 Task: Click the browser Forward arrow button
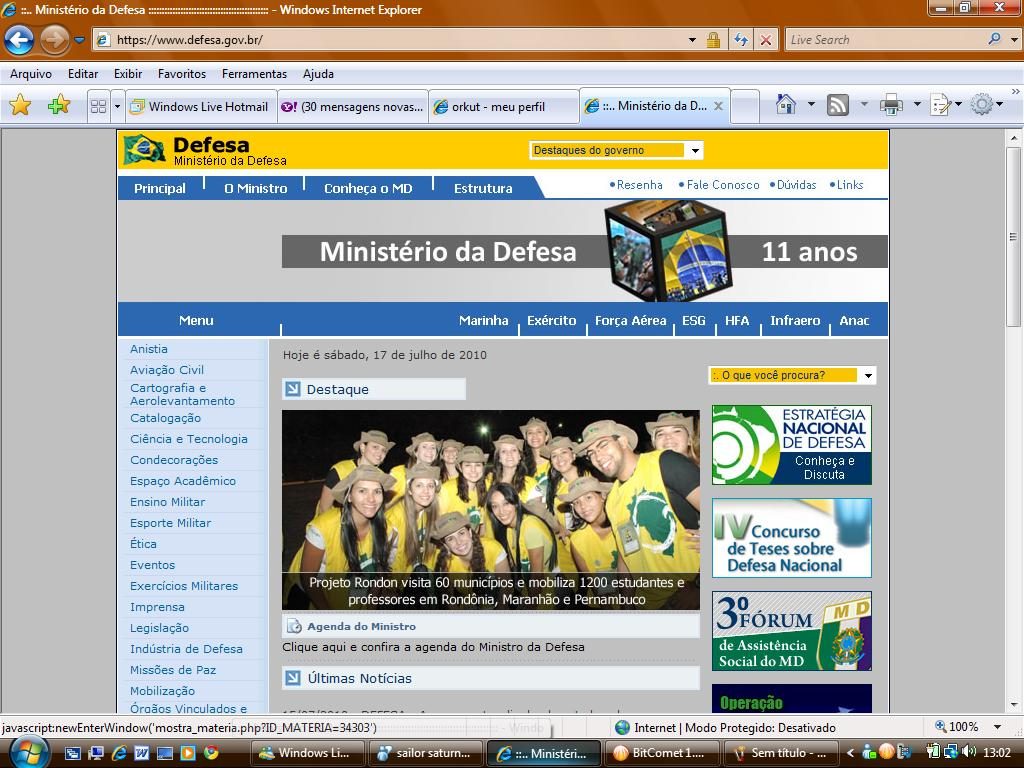tap(54, 40)
